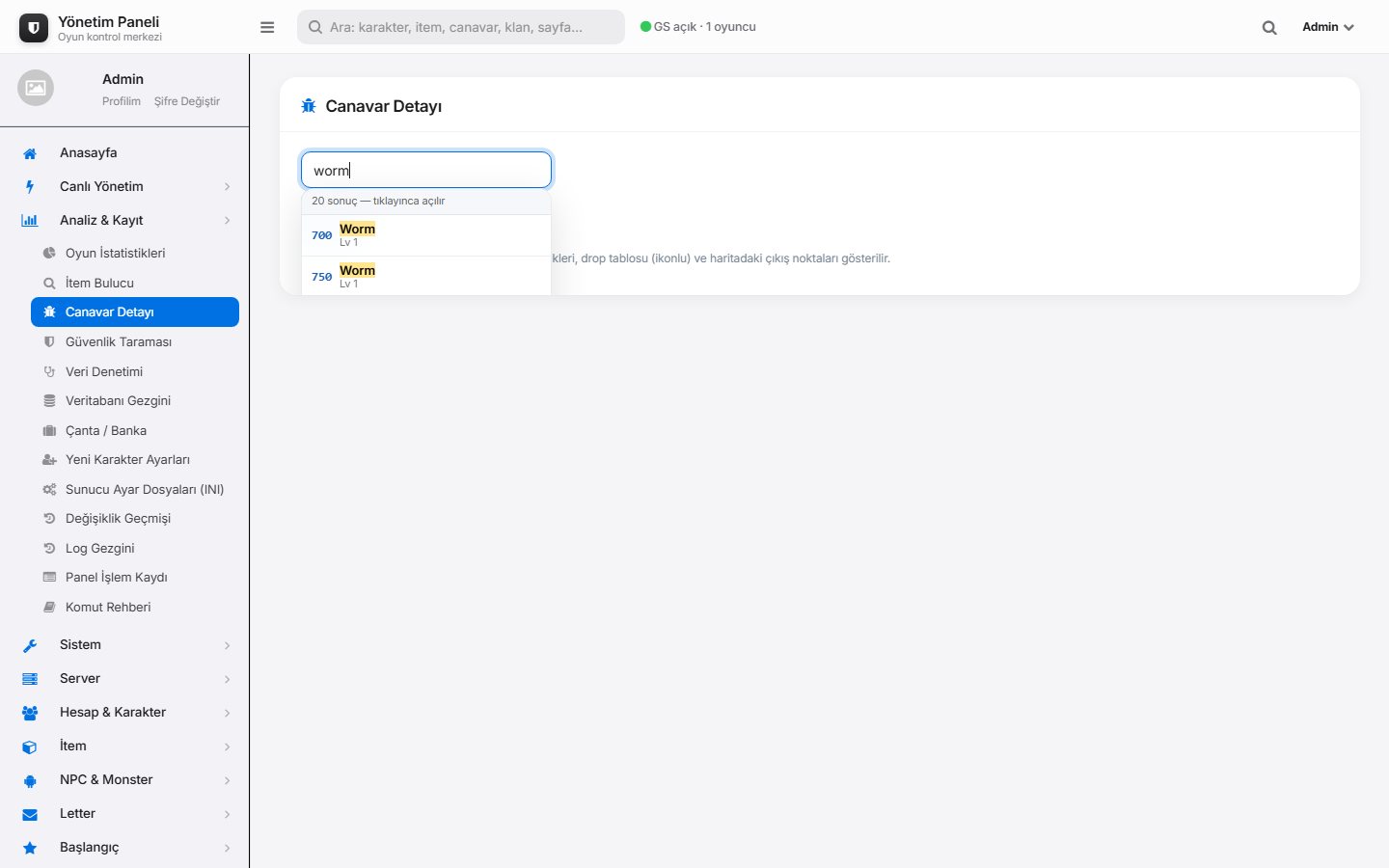The height and width of the screenshot is (868, 1389).
Task: Select Worm result with ID 750
Action: 426,277
